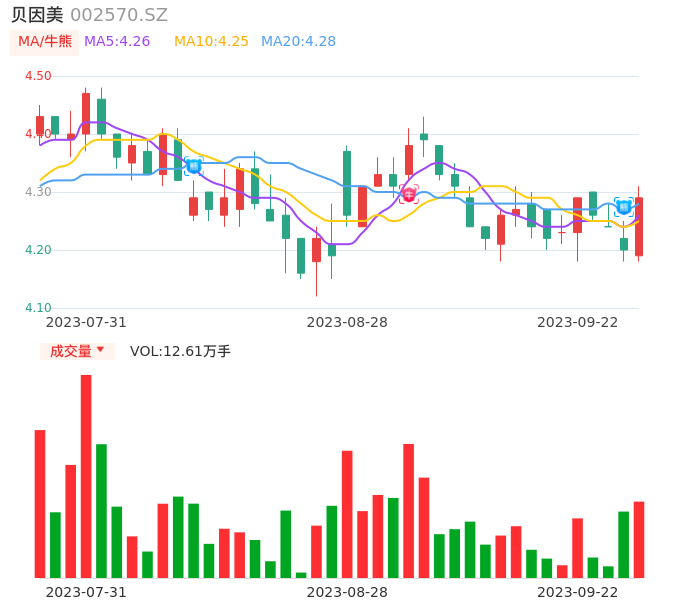Viewport: 686px width, 606px height.
Task: Click the last red candlestick on the right
Action: tap(639, 227)
